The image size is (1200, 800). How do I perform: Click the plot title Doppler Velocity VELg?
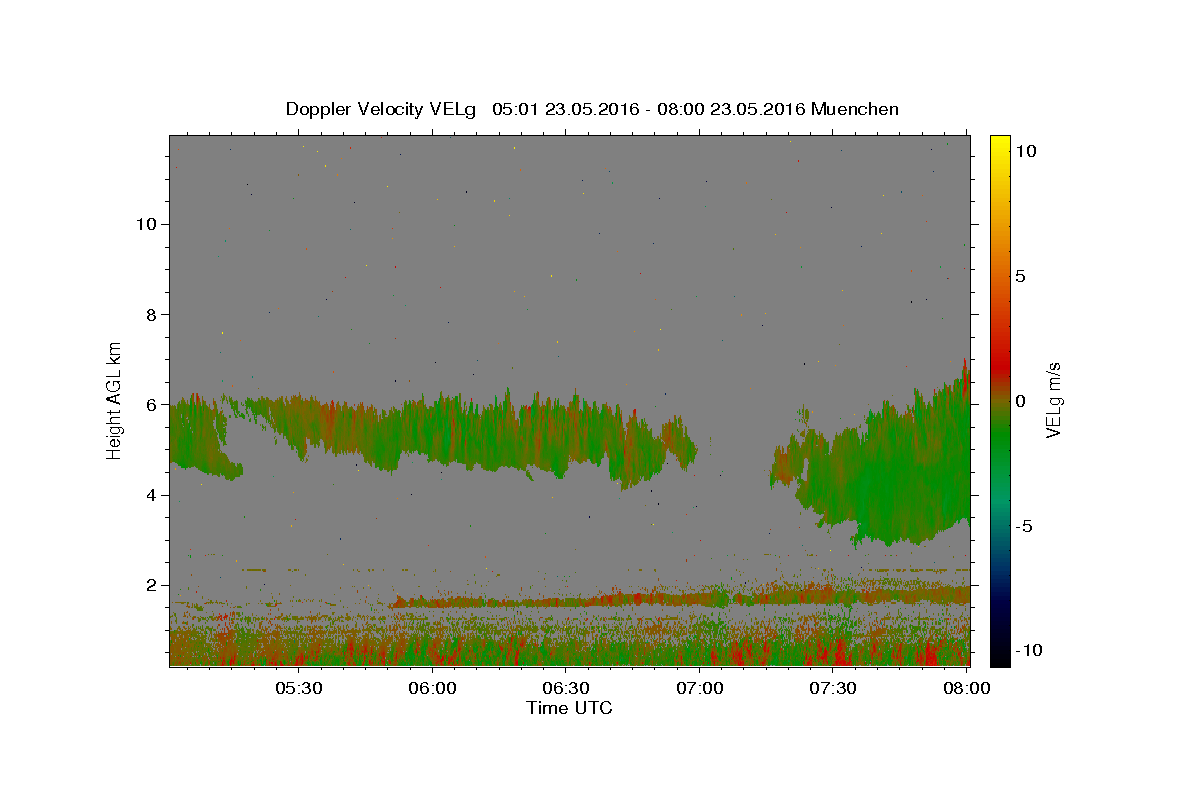point(381,109)
